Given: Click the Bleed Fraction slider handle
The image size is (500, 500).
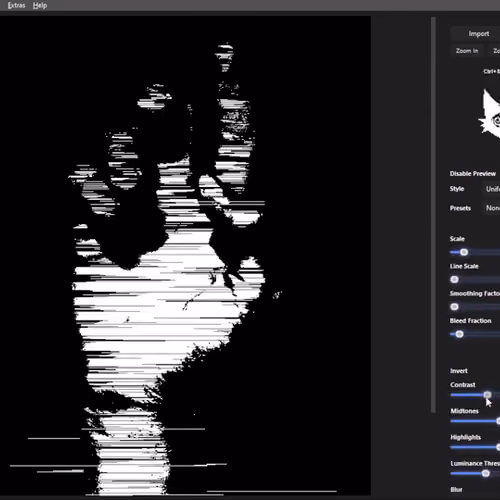Looking at the screenshot, I should 459,334.
